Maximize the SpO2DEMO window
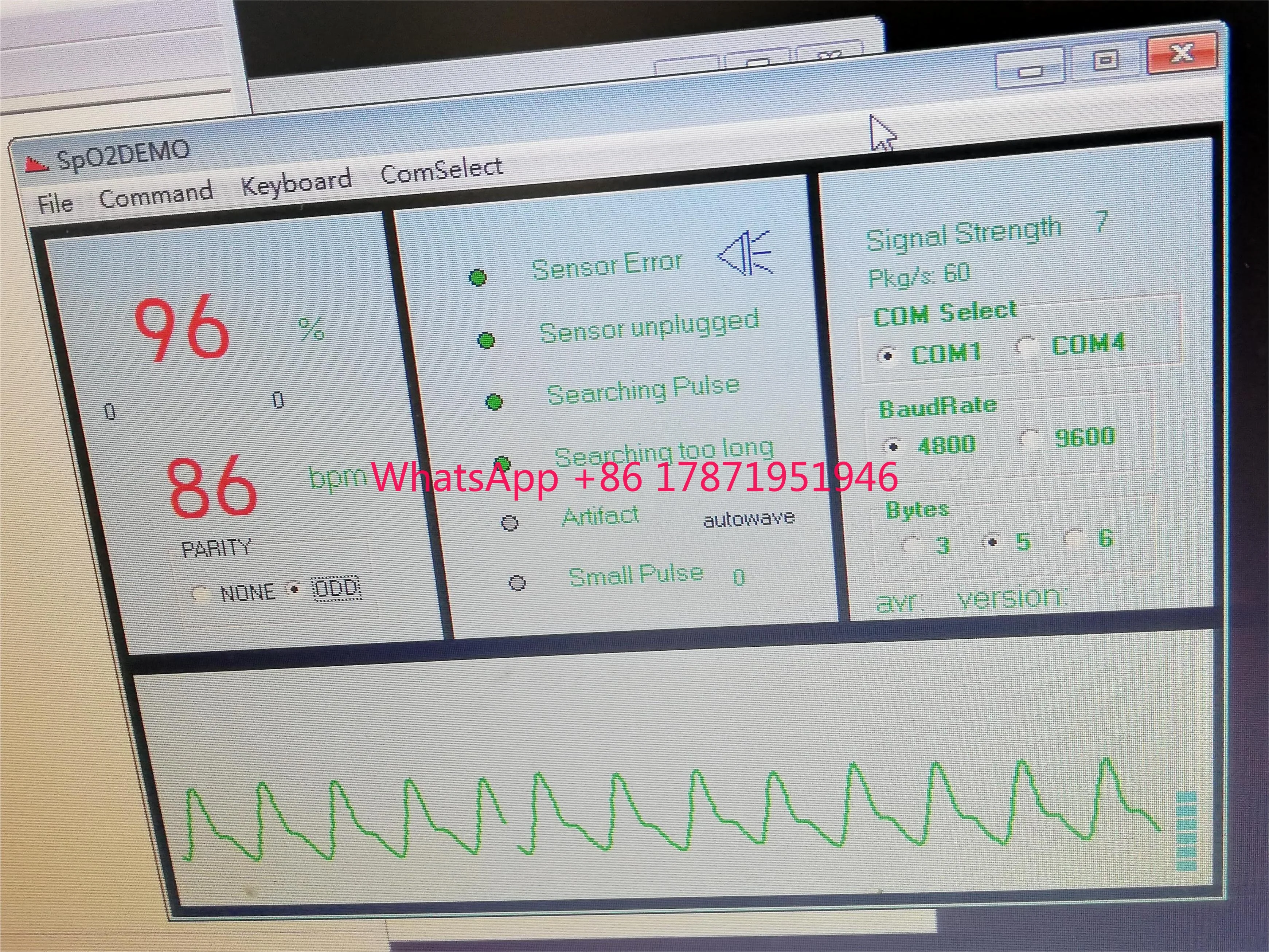Image resolution: width=1269 pixels, height=952 pixels. pos(1105,60)
